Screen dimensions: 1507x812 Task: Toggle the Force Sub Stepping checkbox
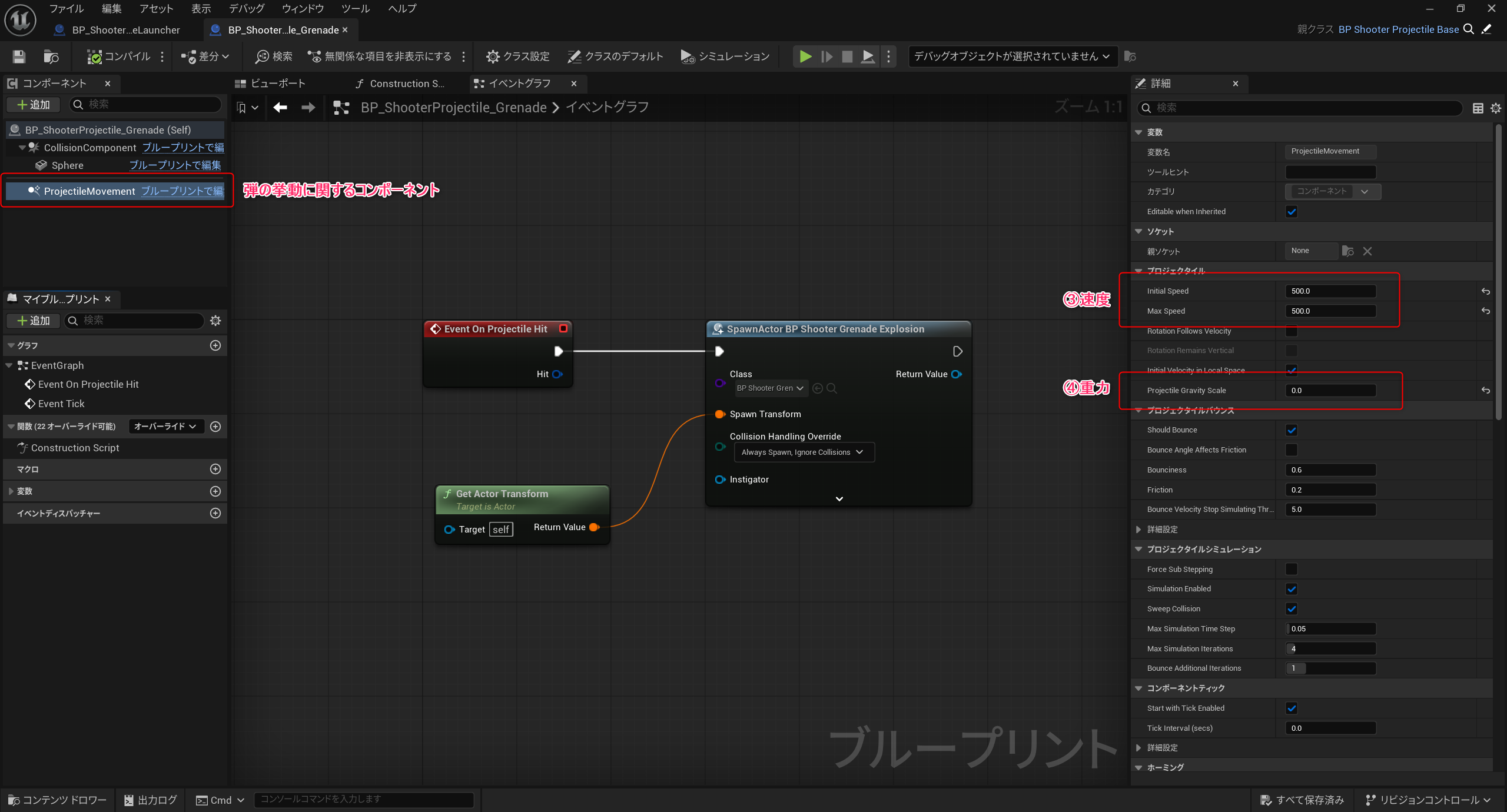(1292, 569)
